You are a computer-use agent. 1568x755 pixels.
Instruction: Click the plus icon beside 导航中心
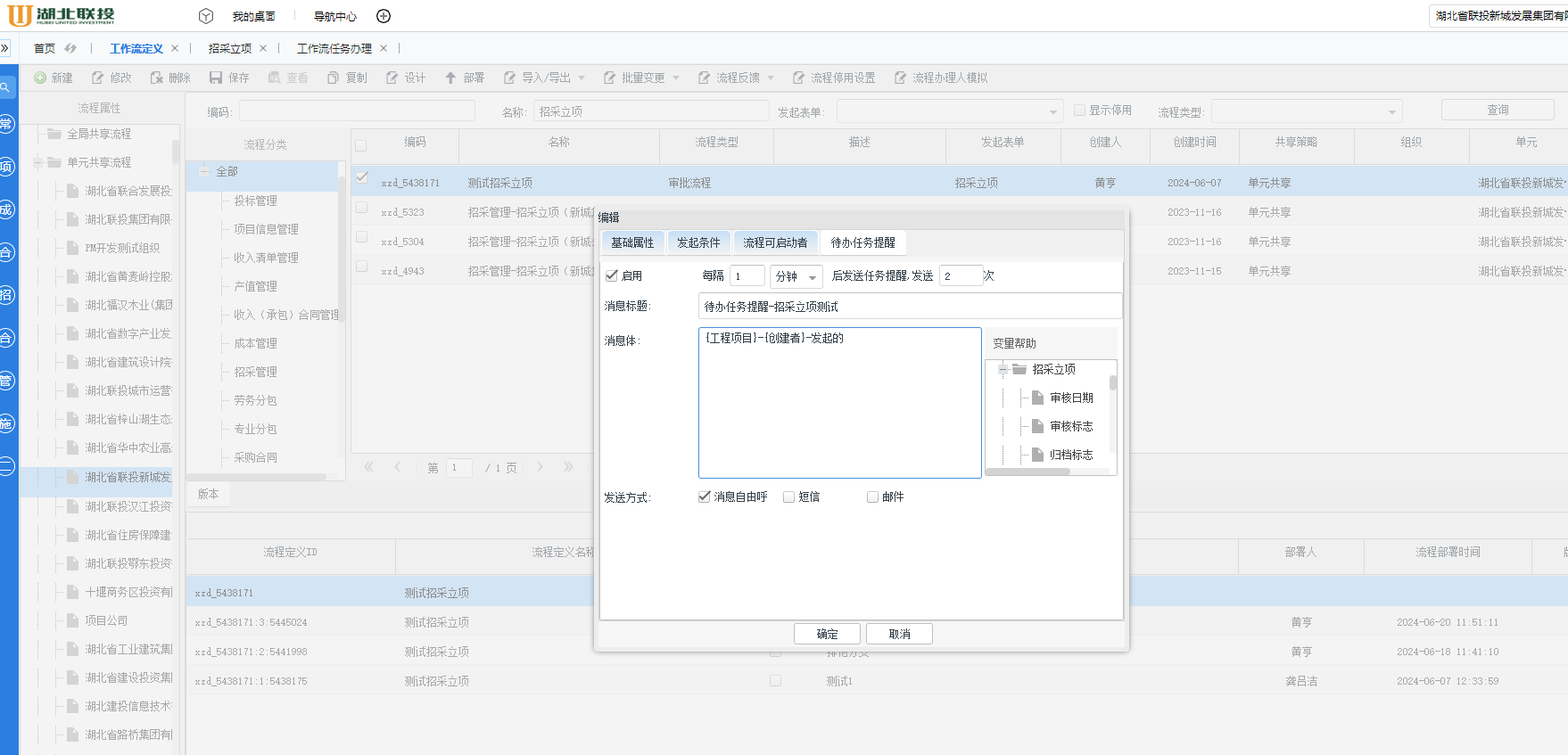point(384,16)
